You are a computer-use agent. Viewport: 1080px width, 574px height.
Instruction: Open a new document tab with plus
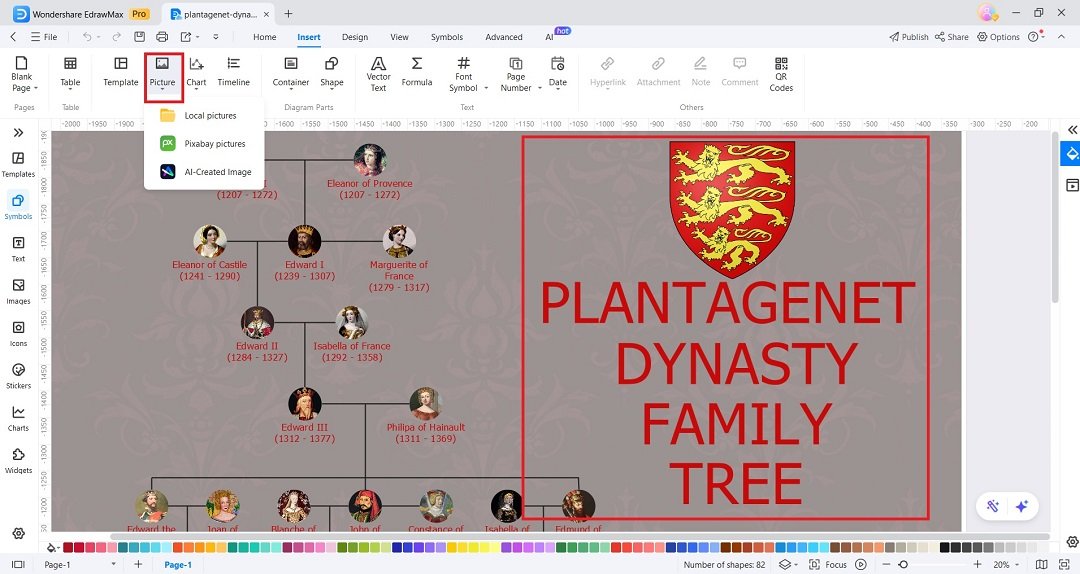(x=289, y=14)
